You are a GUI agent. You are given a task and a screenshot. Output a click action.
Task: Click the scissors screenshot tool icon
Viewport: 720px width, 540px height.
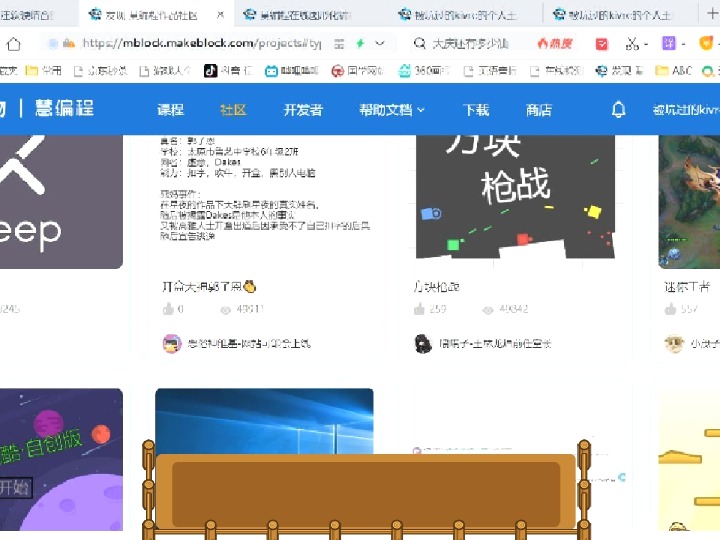(x=632, y=44)
